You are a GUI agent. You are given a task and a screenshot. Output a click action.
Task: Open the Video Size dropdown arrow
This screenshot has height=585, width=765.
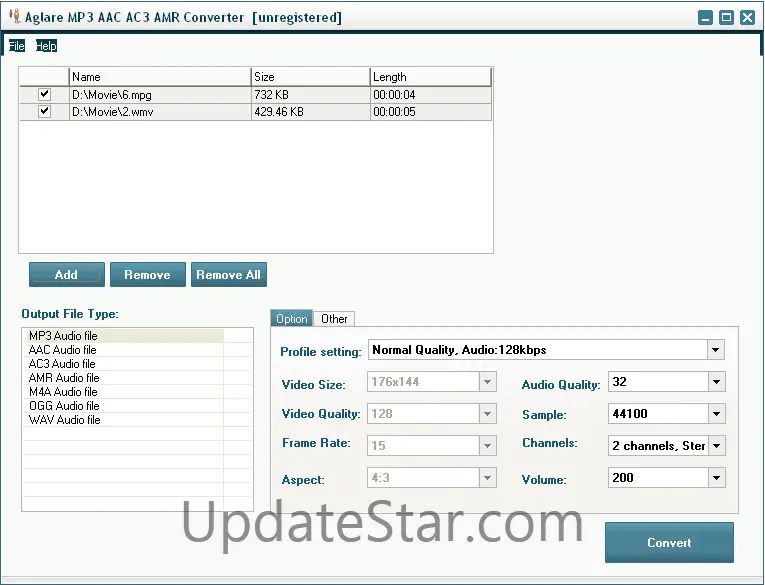(487, 382)
